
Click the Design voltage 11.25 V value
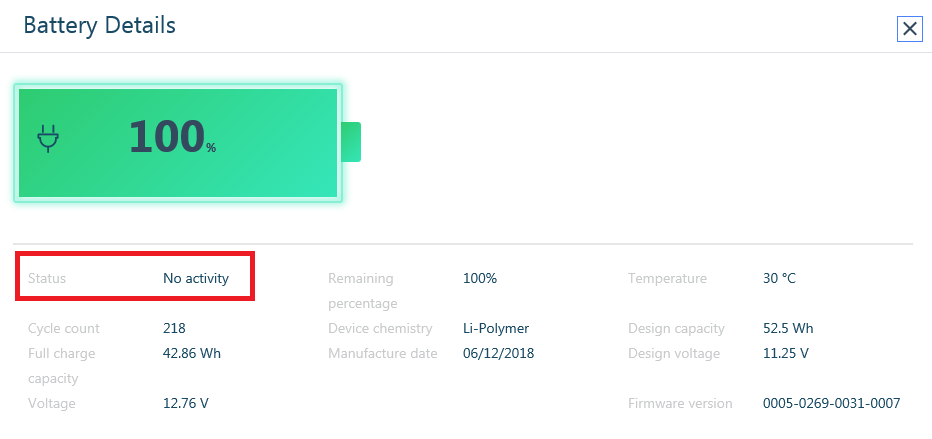(x=786, y=353)
